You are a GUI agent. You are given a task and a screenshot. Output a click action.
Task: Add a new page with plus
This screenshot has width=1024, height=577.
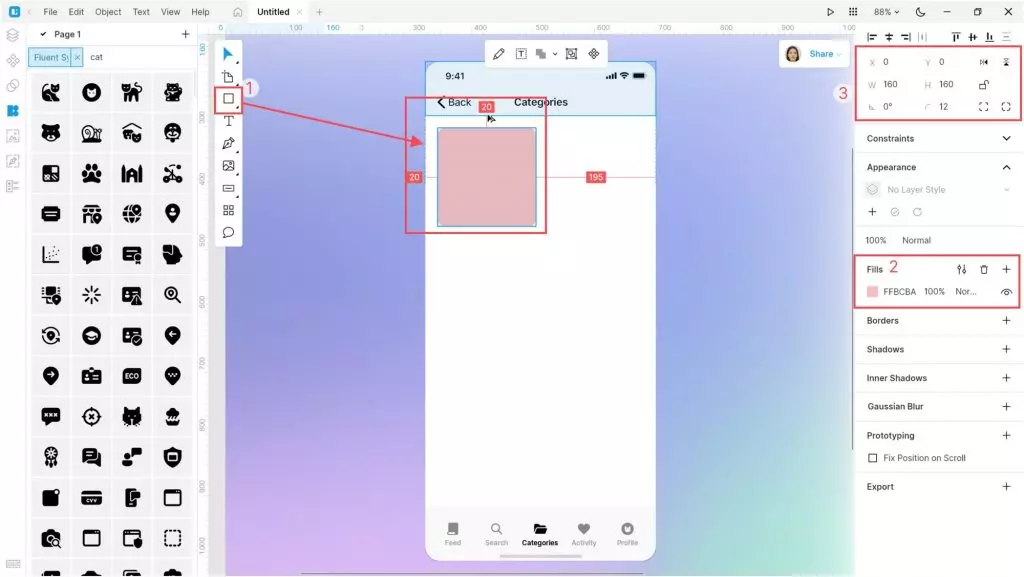tap(185, 34)
